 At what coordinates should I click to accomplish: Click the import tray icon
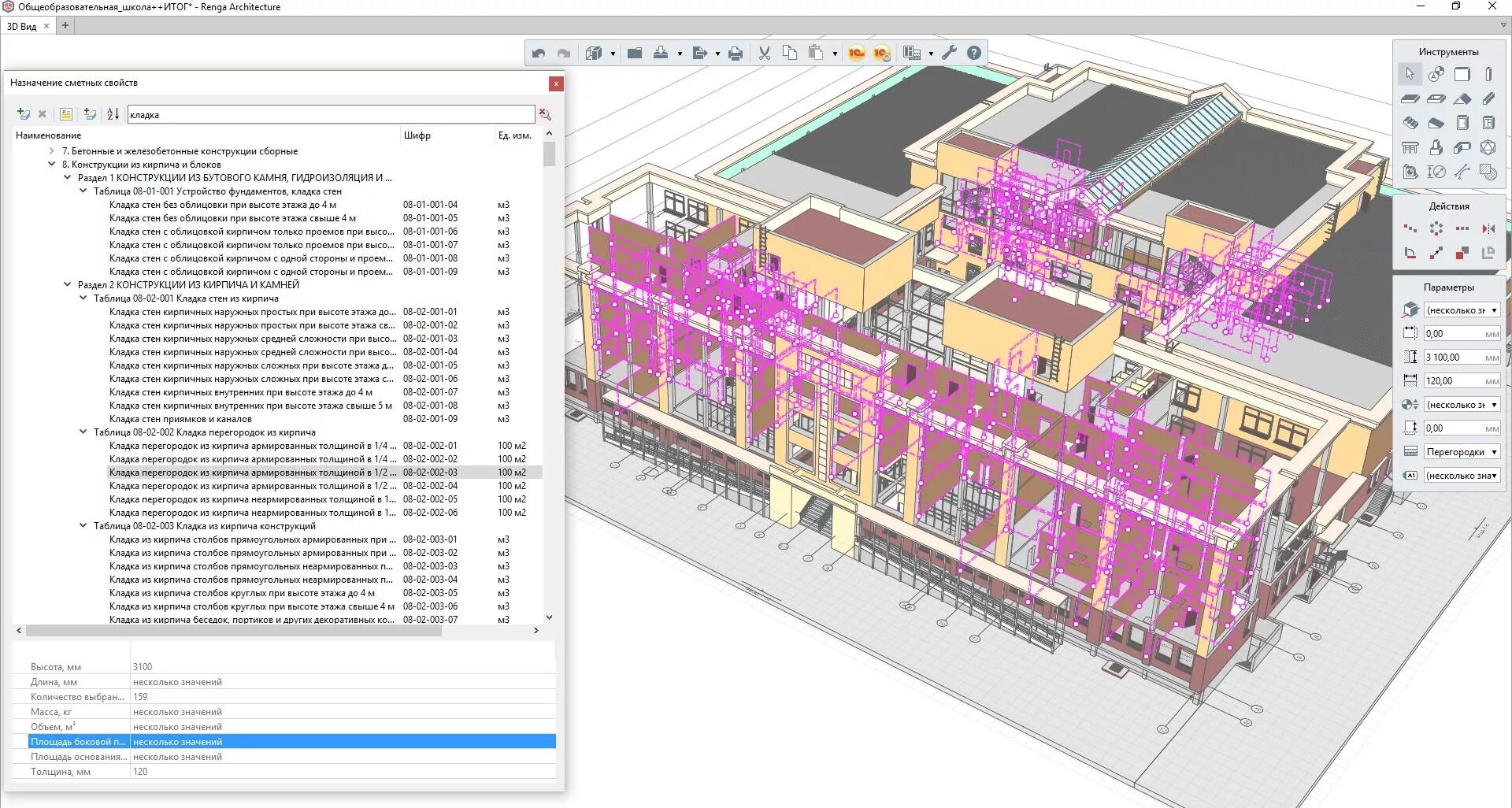click(x=661, y=53)
